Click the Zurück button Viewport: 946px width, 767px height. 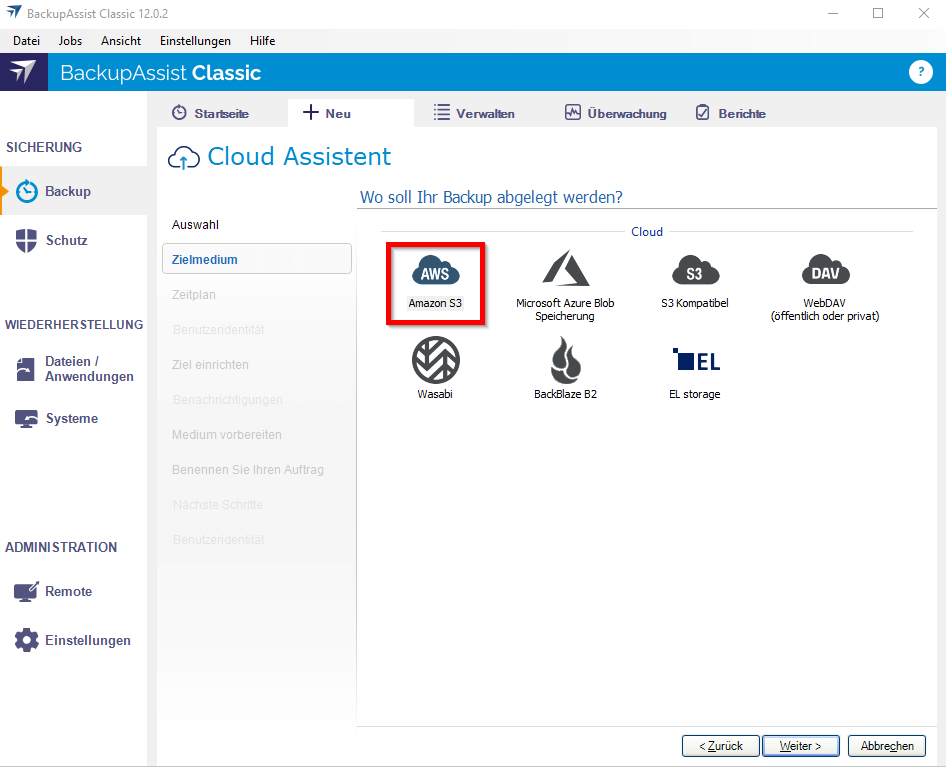click(x=720, y=746)
